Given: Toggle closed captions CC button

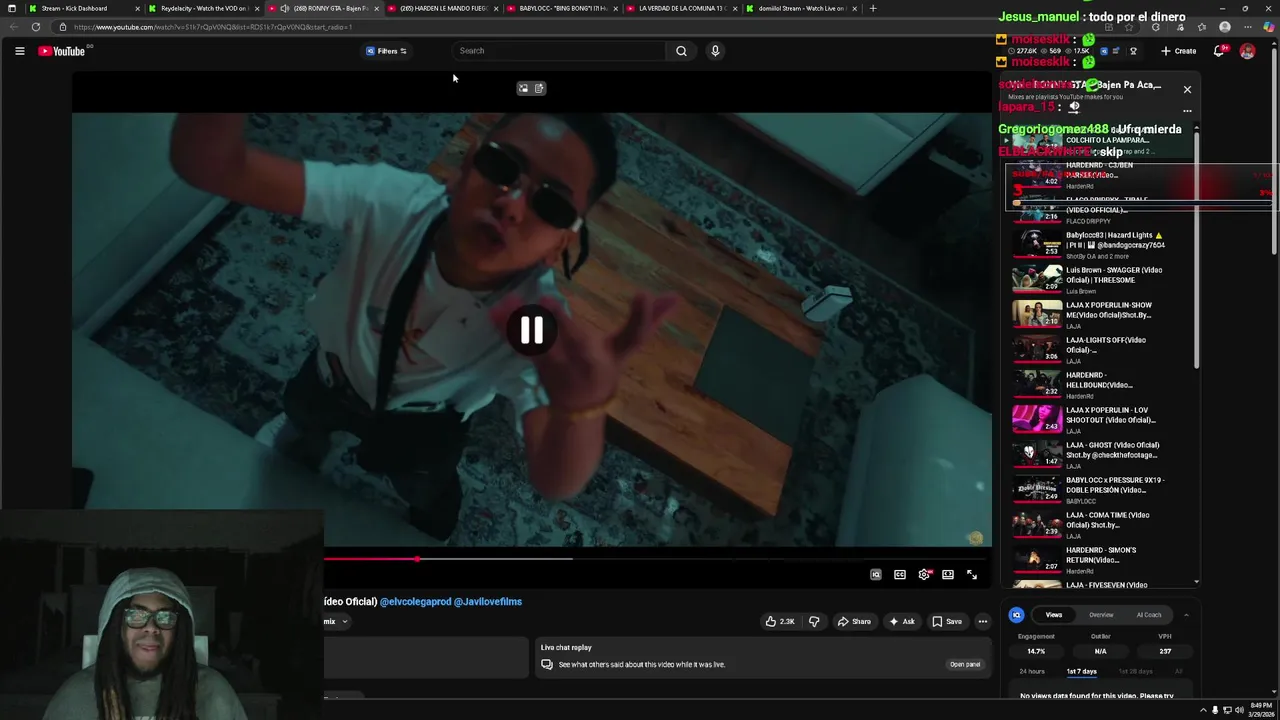Looking at the screenshot, I should click(900, 575).
